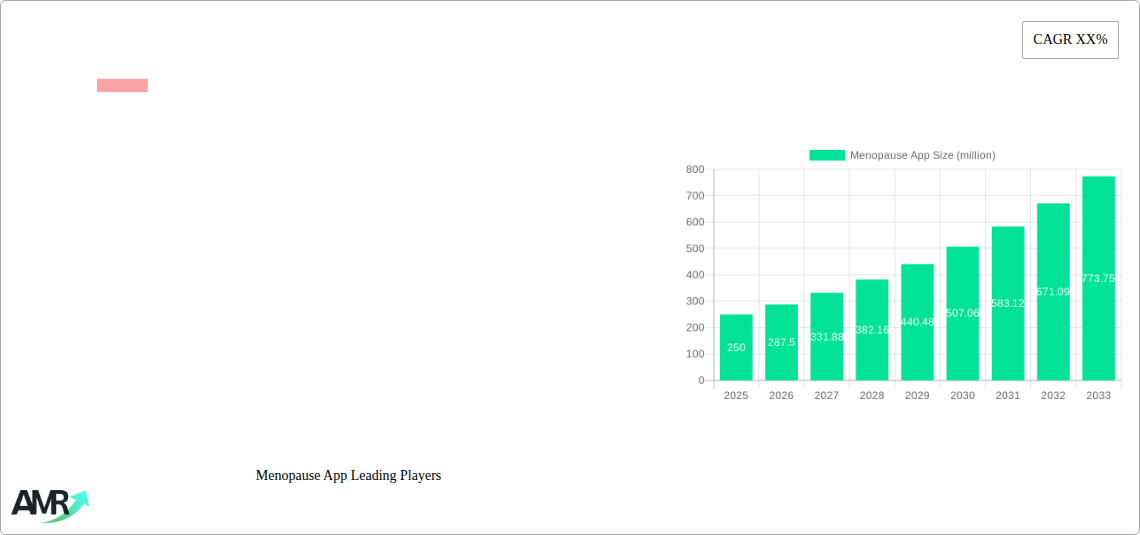This screenshot has height=535, width=1140.
Task: Click the 2027 bar showing 331.88
Action: (x=827, y=336)
